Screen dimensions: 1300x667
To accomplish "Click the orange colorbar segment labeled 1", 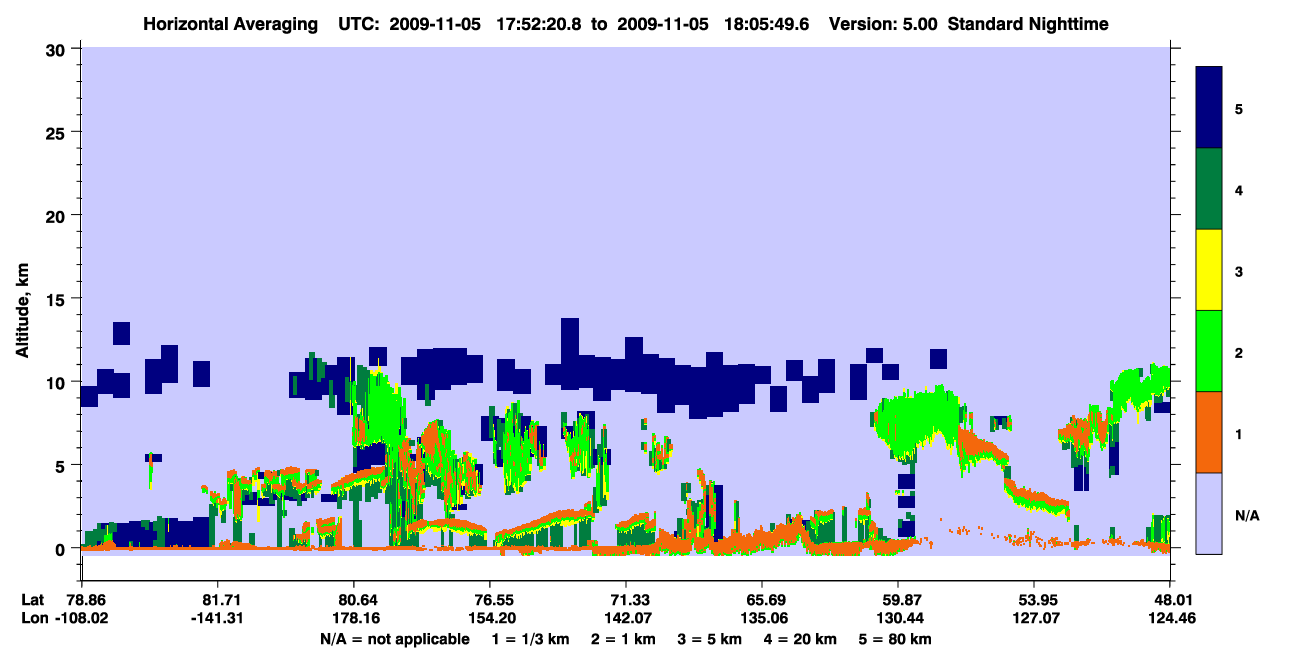I will point(1209,432).
